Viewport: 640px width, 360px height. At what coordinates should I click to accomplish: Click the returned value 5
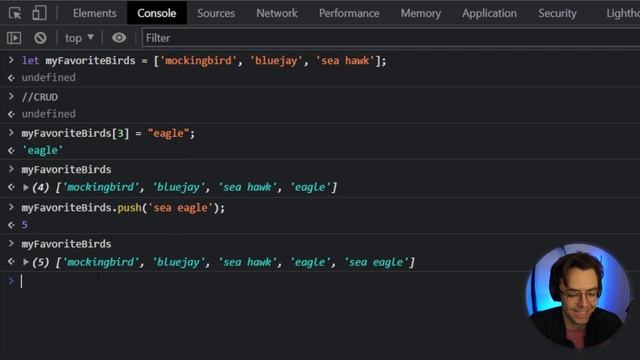(25, 225)
